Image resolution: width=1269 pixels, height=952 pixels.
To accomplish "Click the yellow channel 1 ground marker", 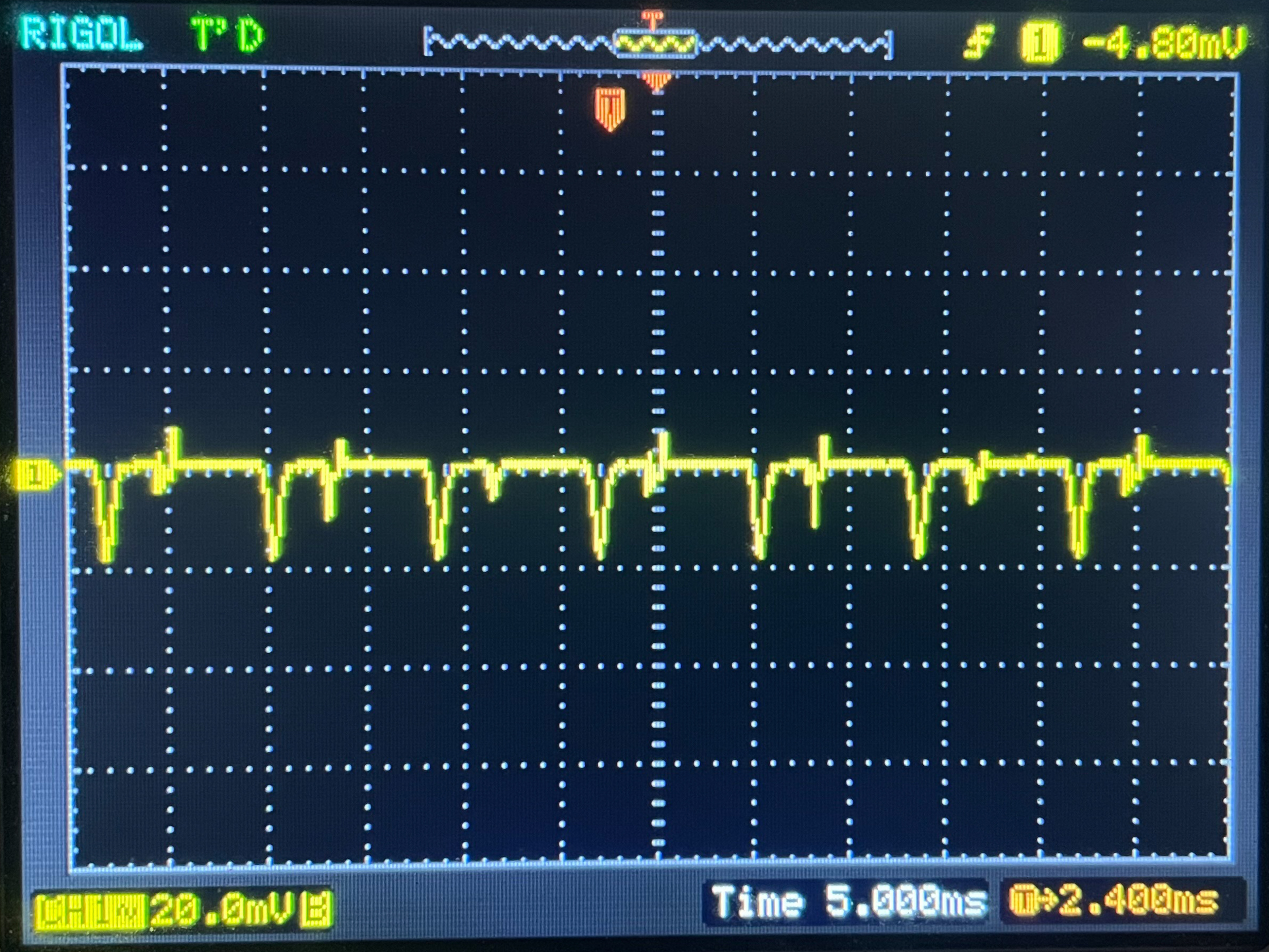I will [36, 475].
